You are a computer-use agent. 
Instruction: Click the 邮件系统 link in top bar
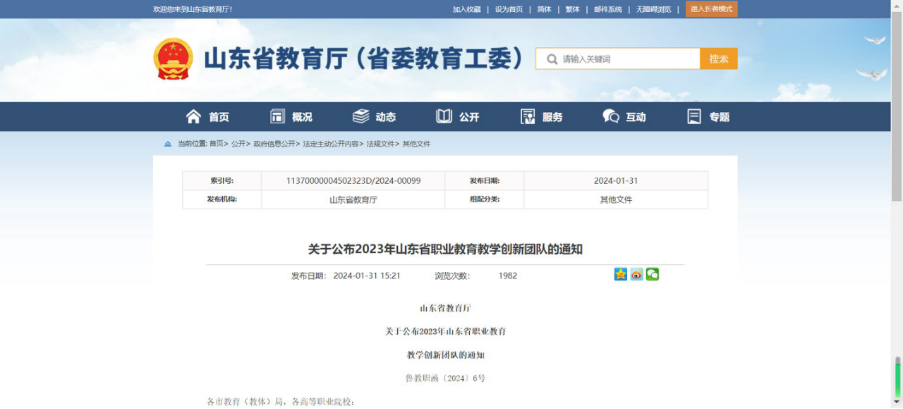[608, 9]
